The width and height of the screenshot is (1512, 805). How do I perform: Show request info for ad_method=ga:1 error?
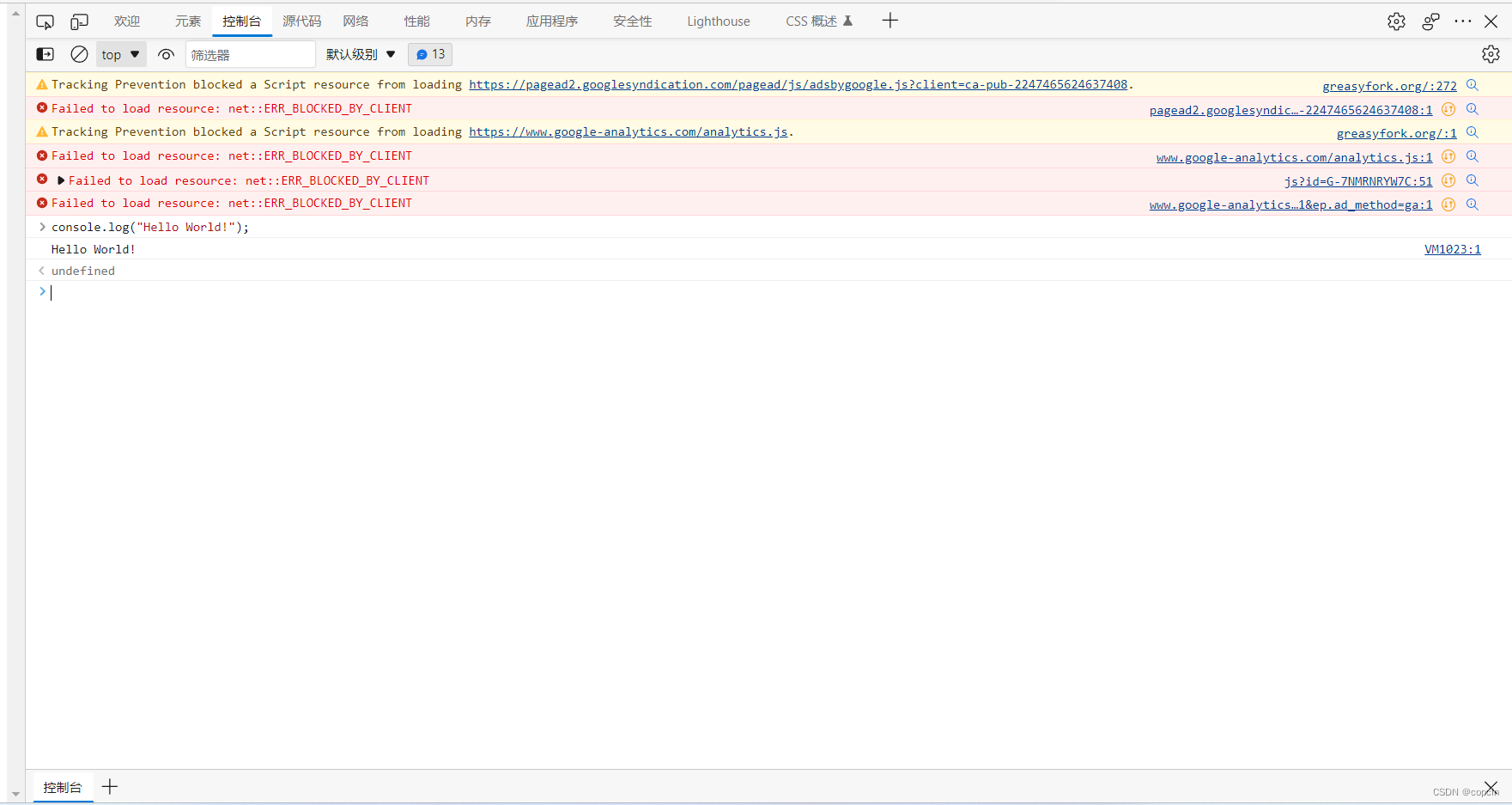(x=1448, y=204)
